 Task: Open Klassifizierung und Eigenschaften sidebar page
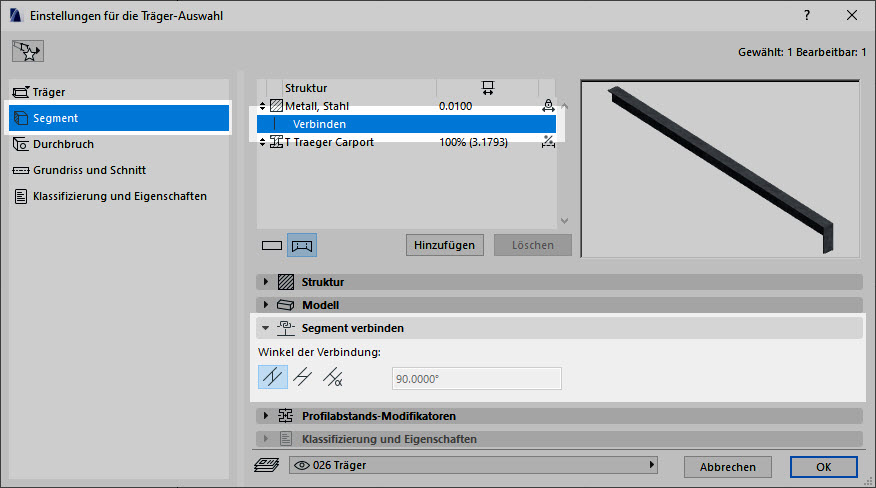click(x=118, y=196)
